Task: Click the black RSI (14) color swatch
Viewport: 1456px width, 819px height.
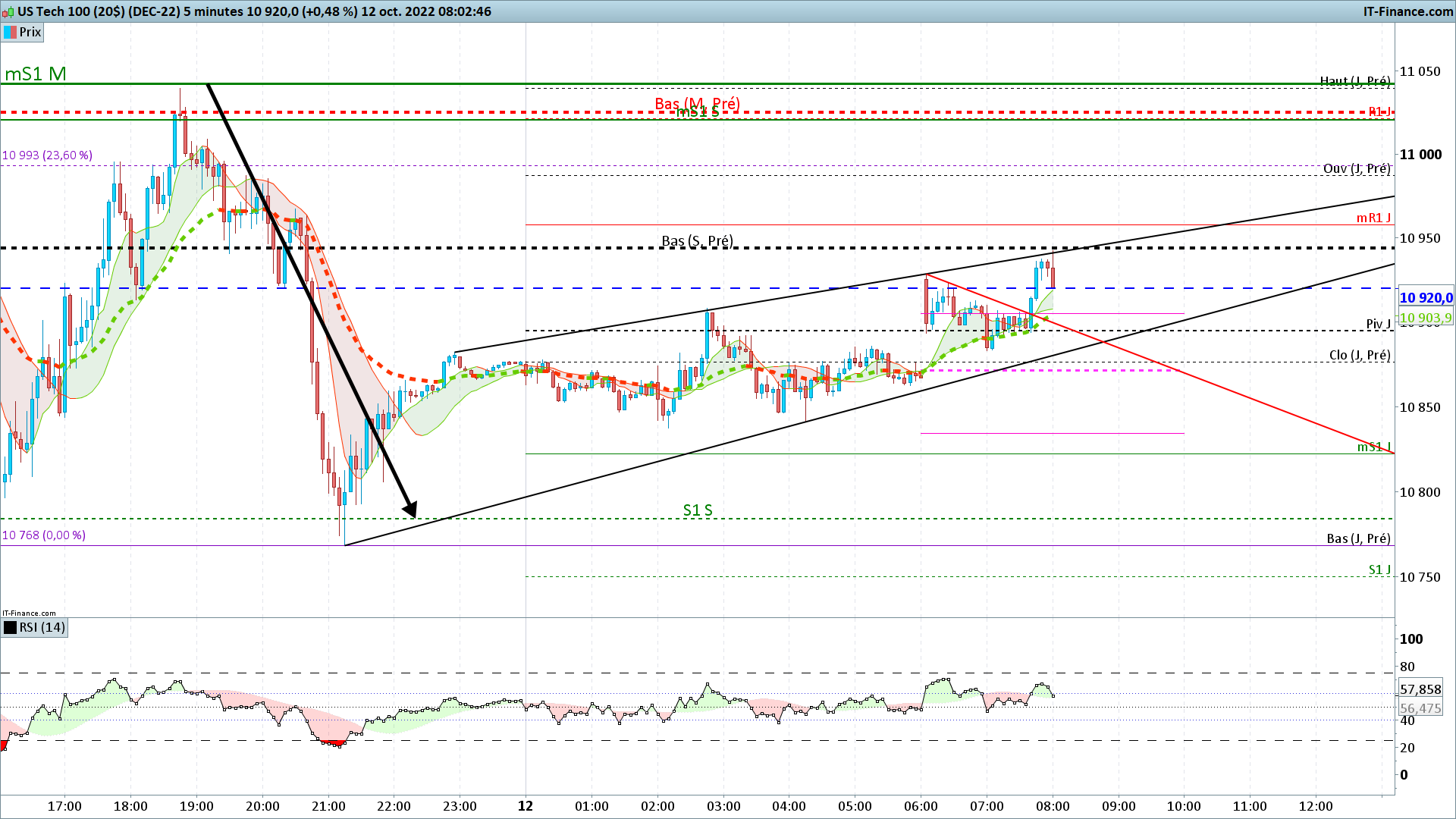Action: pyautogui.click(x=10, y=627)
